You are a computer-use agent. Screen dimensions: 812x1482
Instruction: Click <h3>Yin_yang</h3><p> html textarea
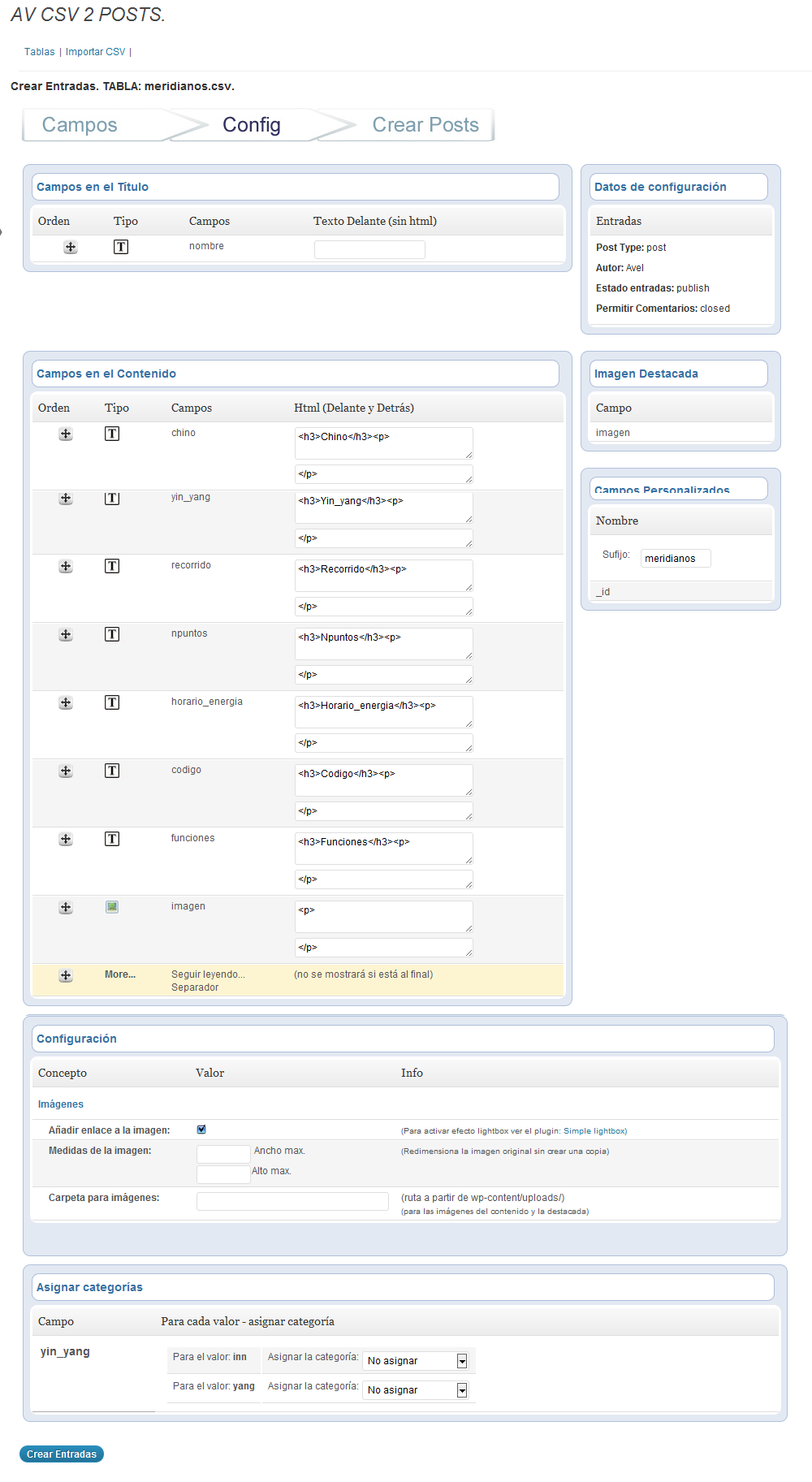tap(384, 508)
